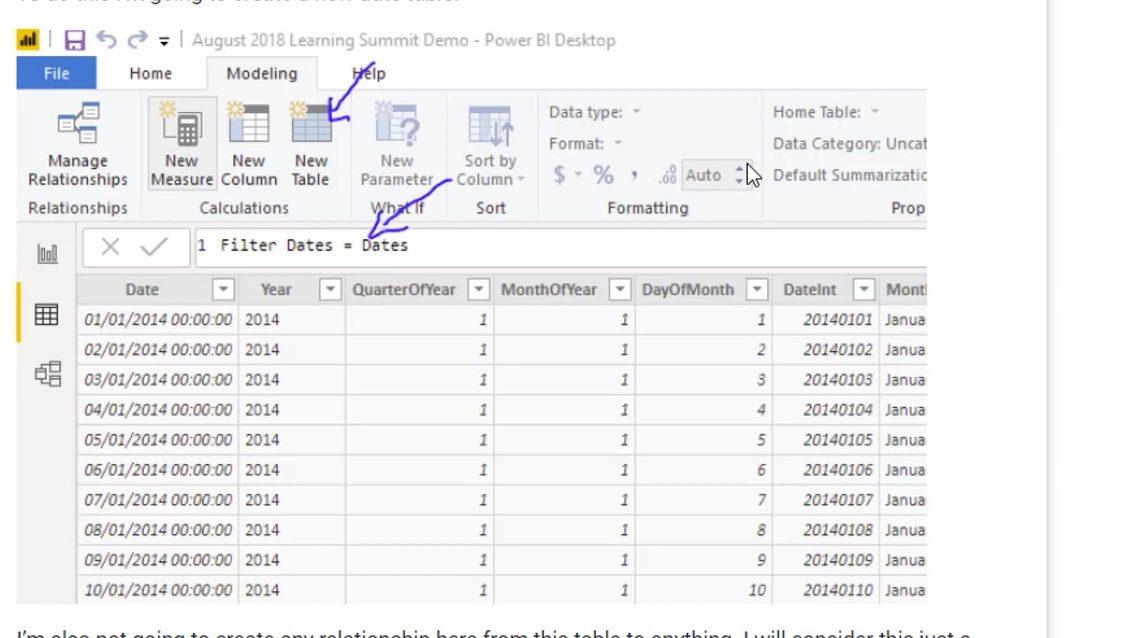Open the File tab

[56, 73]
